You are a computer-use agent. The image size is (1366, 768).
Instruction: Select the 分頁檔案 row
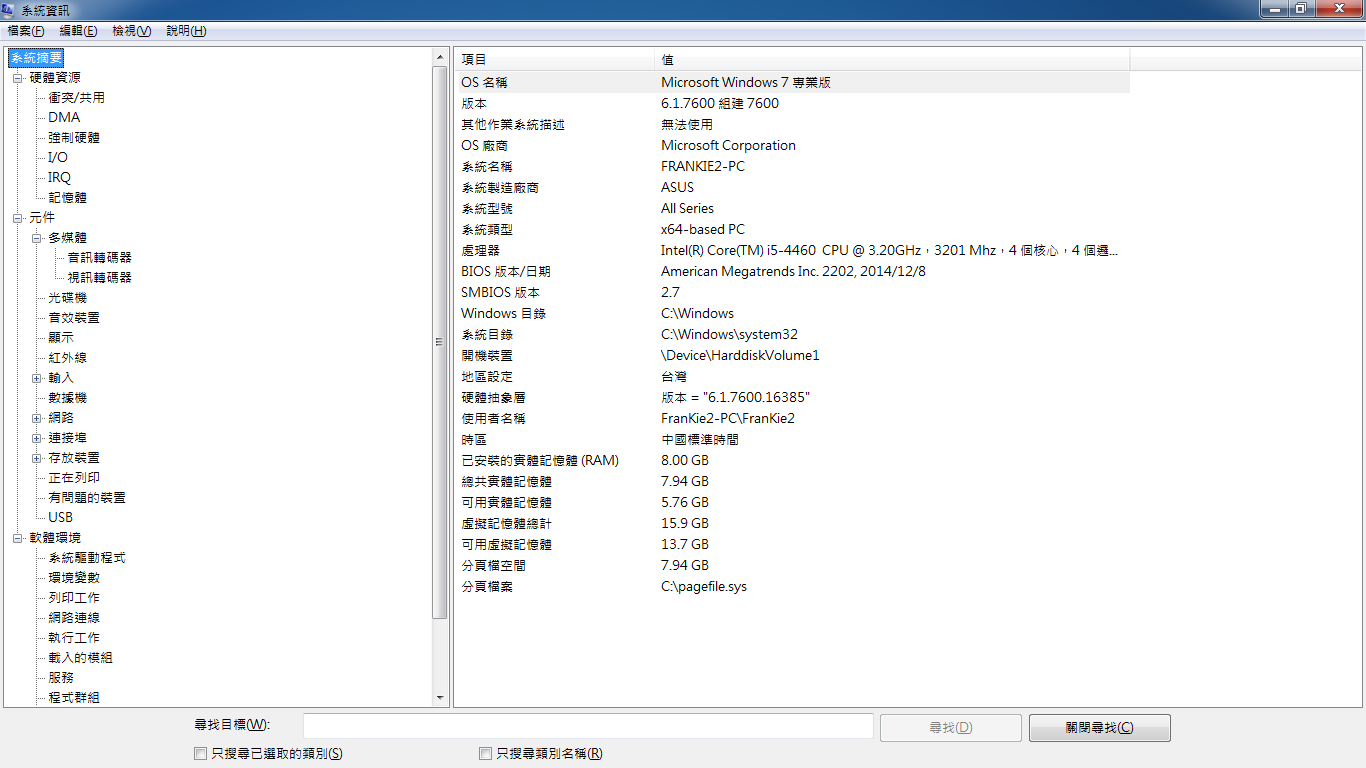pyautogui.click(x=793, y=586)
